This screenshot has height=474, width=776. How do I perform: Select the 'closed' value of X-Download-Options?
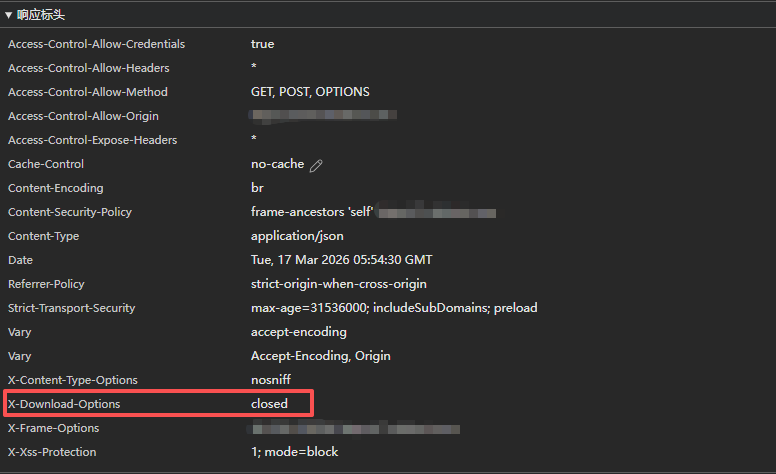tap(269, 404)
